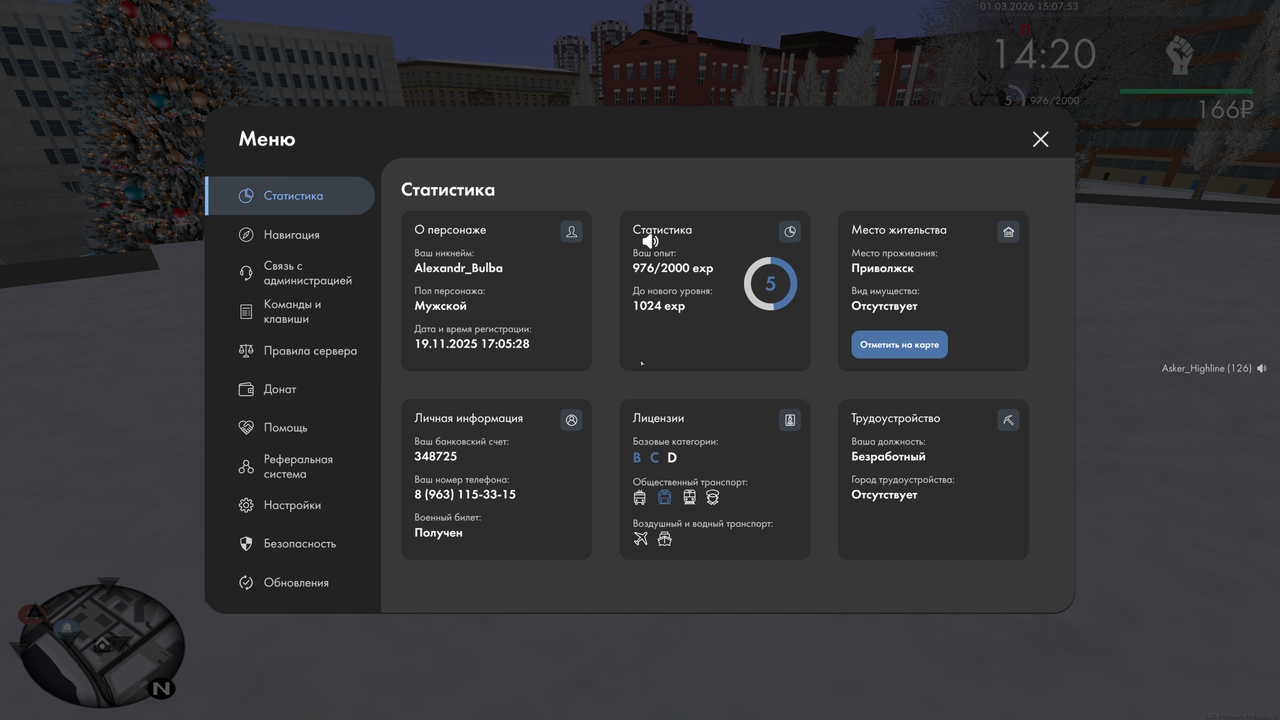Click the referral nodes icon
The width and height of the screenshot is (1280, 720).
pyautogui.click(x=246, y=467)
